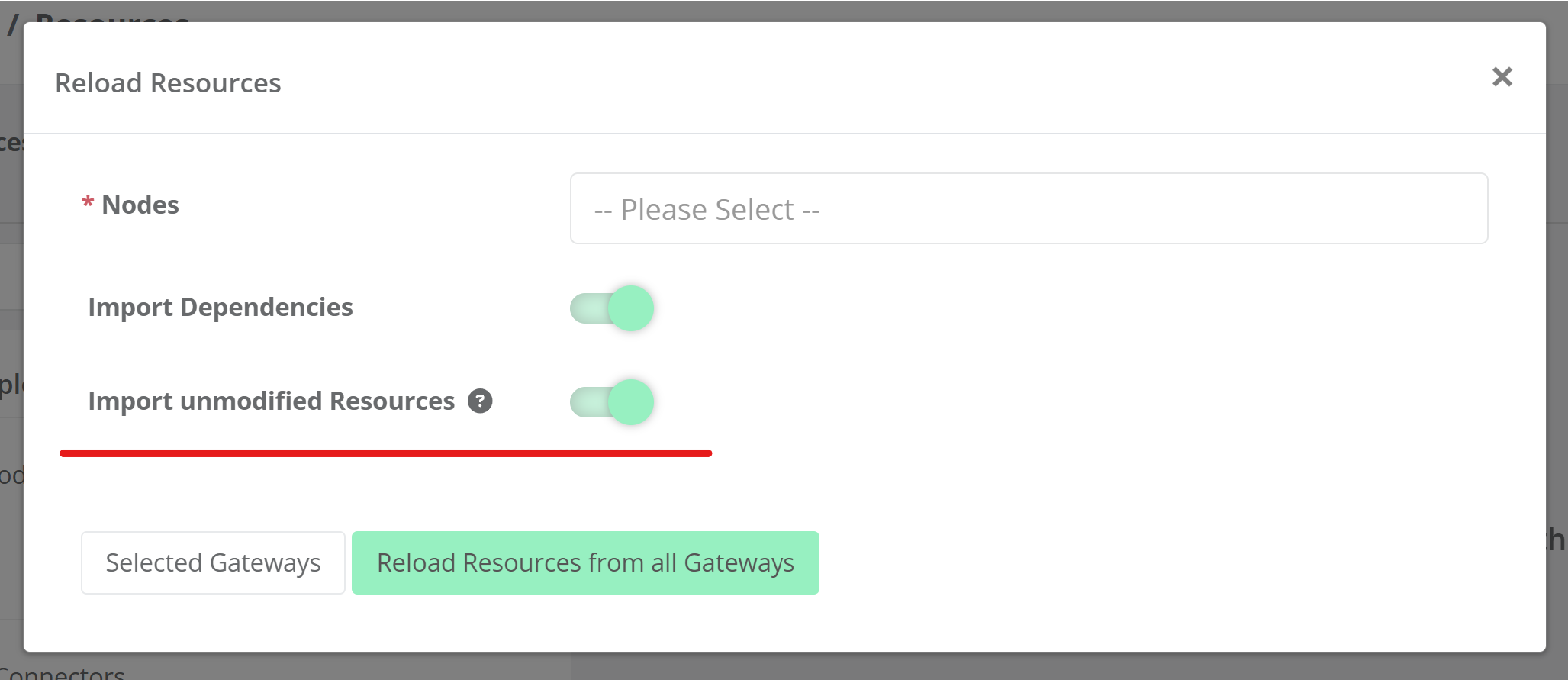Viewport: 1568px width, 680px height.
Task: Open the Nodes dropdown
Action: 1028,208
